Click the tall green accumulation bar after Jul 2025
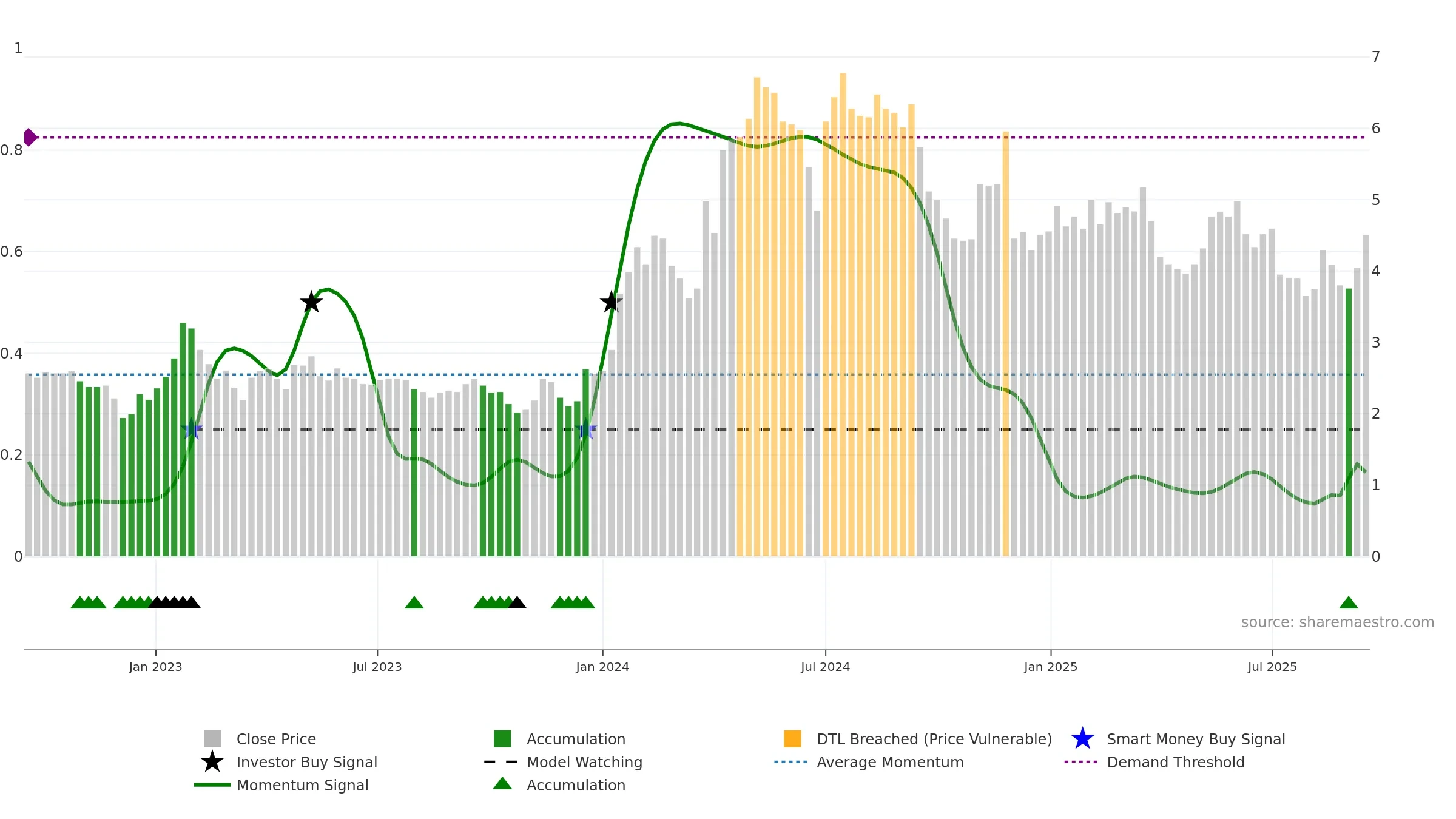This screenshot has width=1456, height=819. 1349,422
